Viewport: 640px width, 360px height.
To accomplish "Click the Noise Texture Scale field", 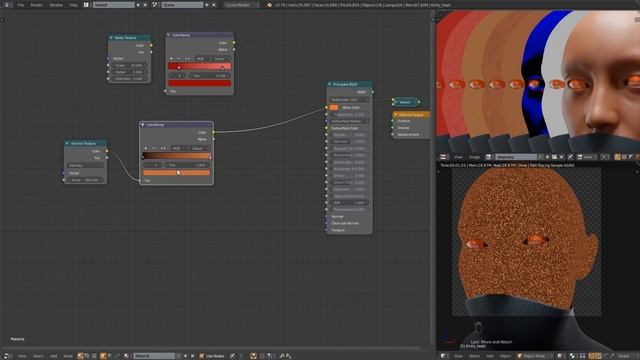I will [x=129, y=65].
